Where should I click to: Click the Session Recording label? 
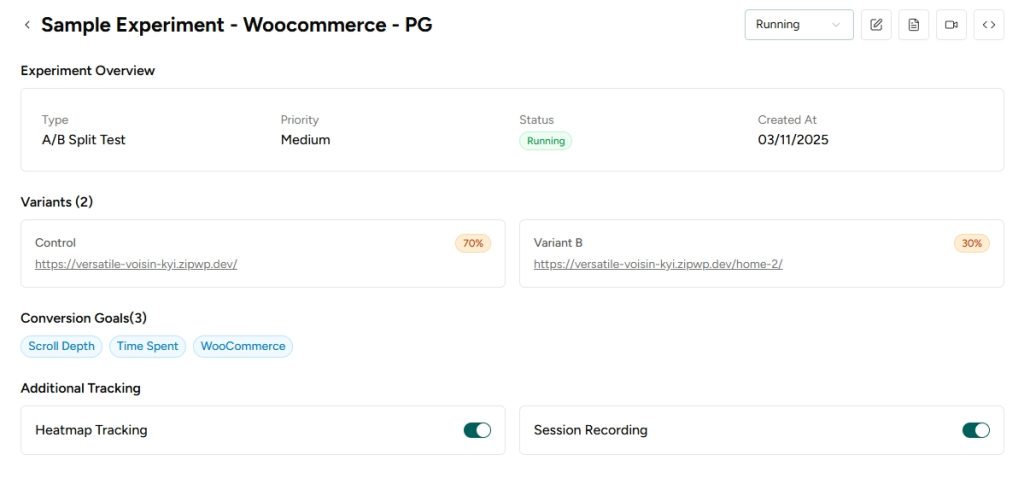[590, 430]
